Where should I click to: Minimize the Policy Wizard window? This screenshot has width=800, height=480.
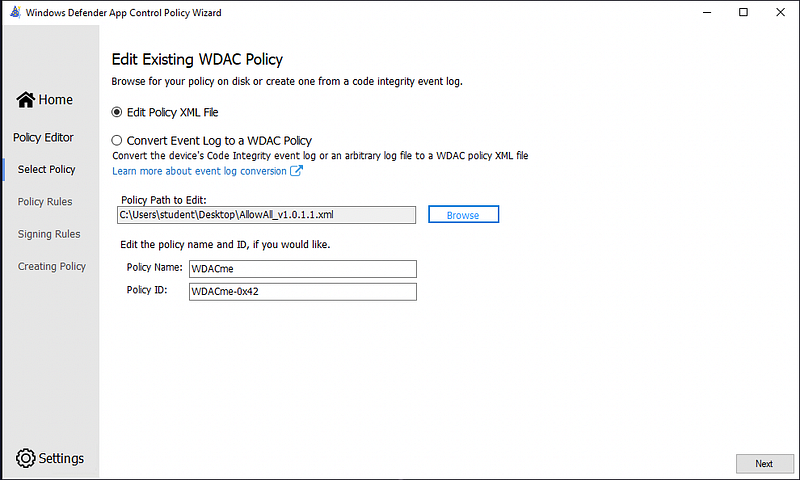click(x=708, y=12)
